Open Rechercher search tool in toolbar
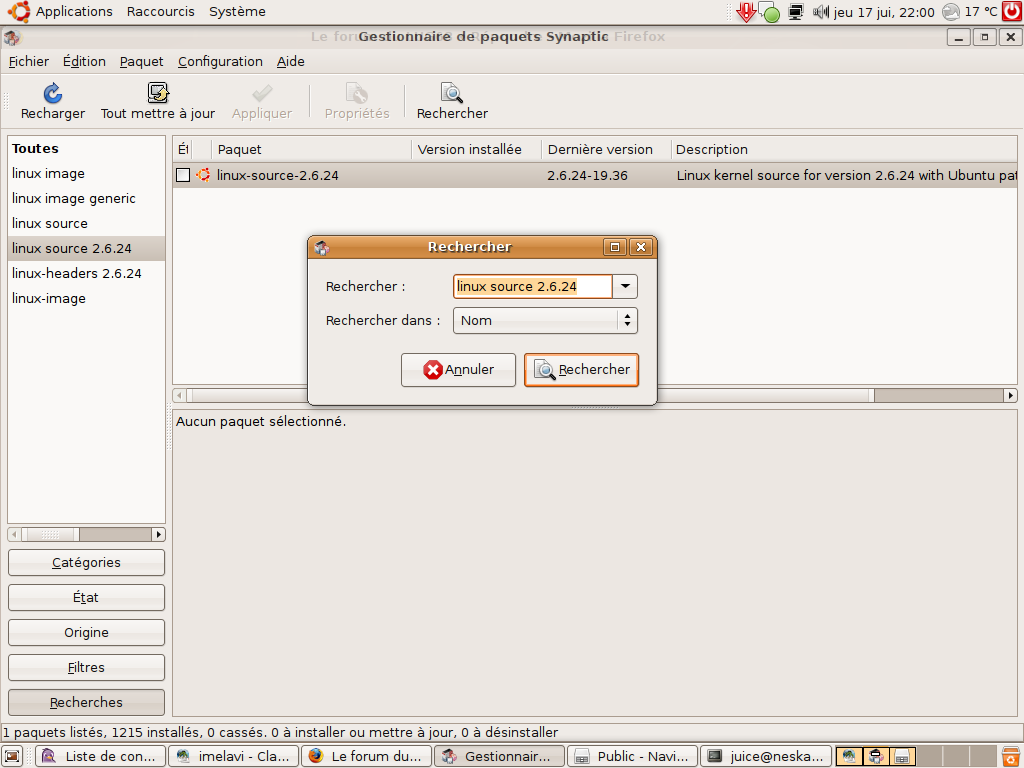Viewport: 1024px width, 768px height. click(452, 94)
